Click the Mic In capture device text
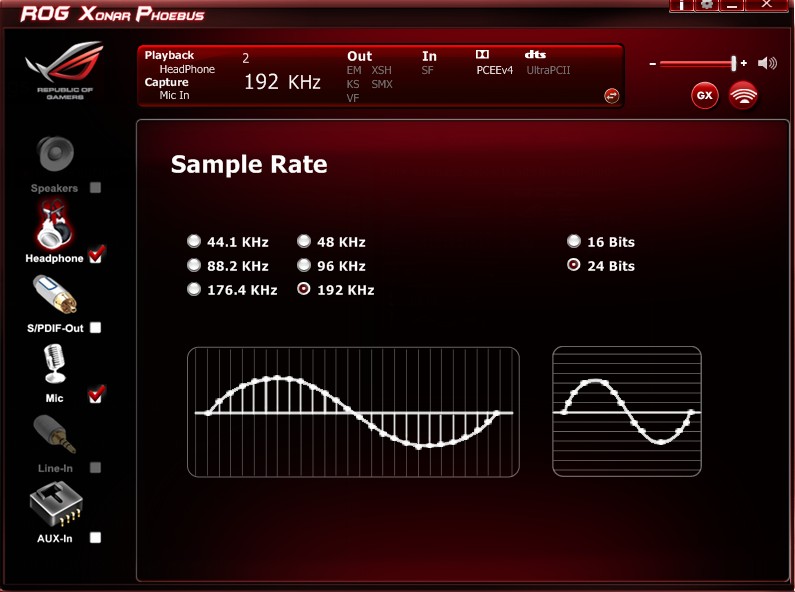 point(174,95)
